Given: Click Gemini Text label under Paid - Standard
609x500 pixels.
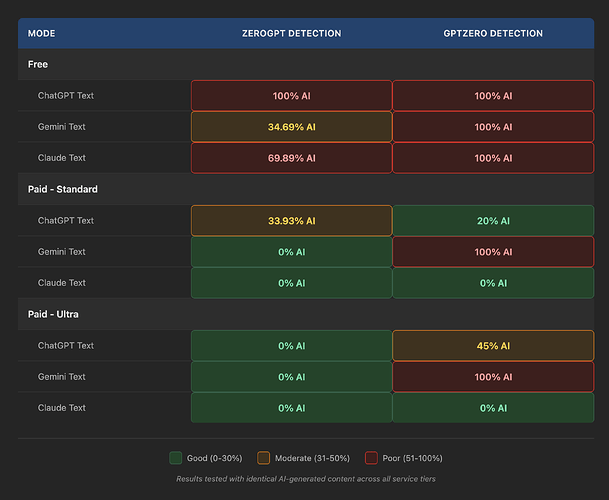Looking at the screenshot, I should click(61, 252).
